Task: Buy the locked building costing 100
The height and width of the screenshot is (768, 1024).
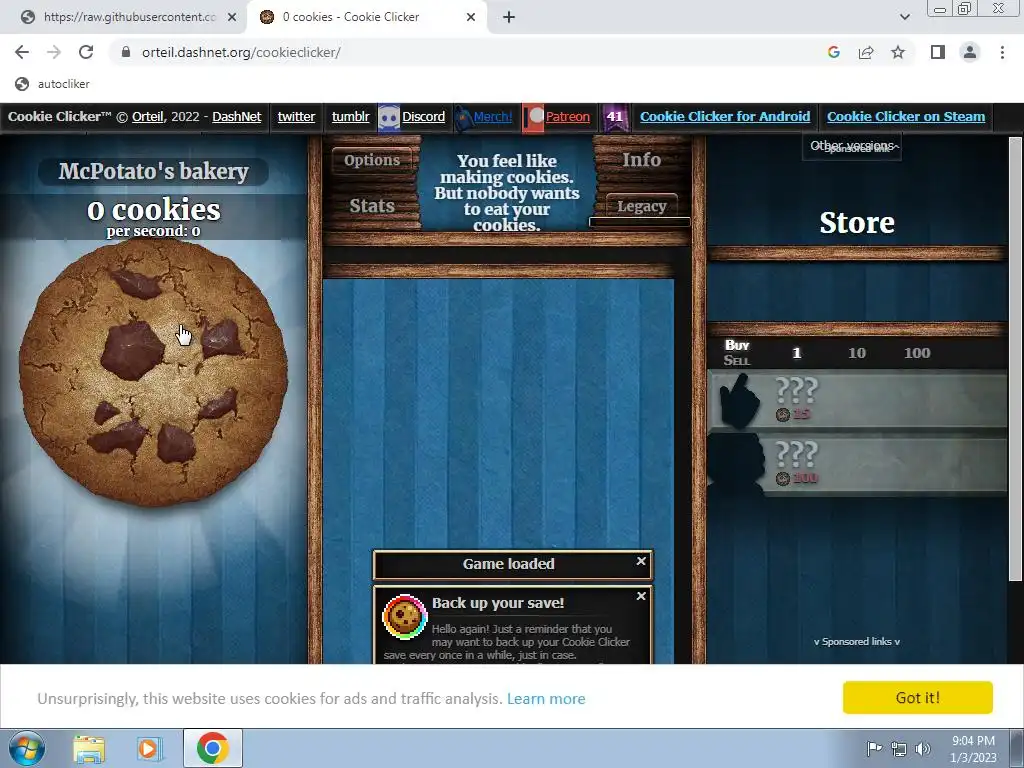Action: click(857, 464)
